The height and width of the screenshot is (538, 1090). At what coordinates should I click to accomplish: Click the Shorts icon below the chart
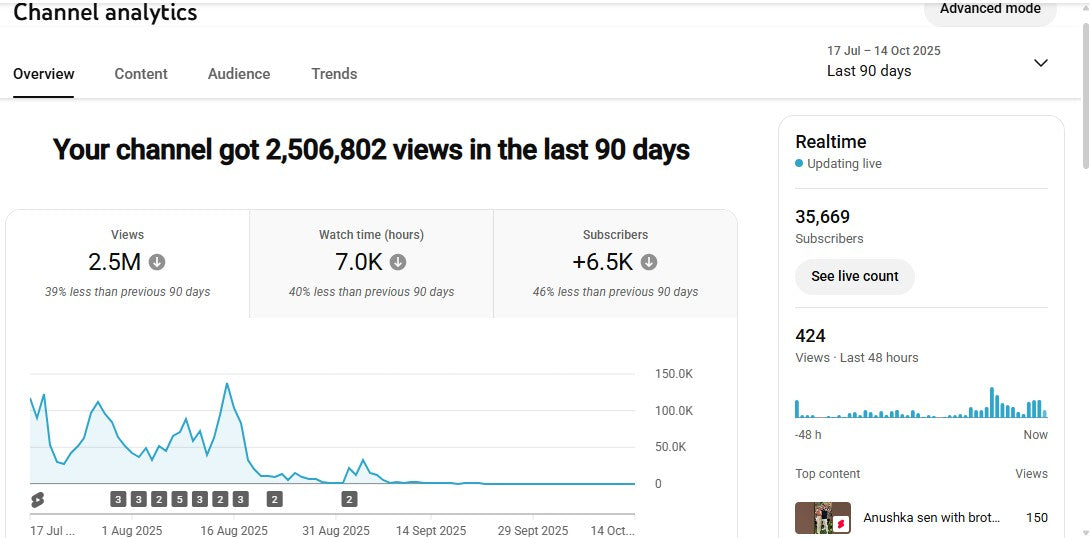click(x=37, y=499)
